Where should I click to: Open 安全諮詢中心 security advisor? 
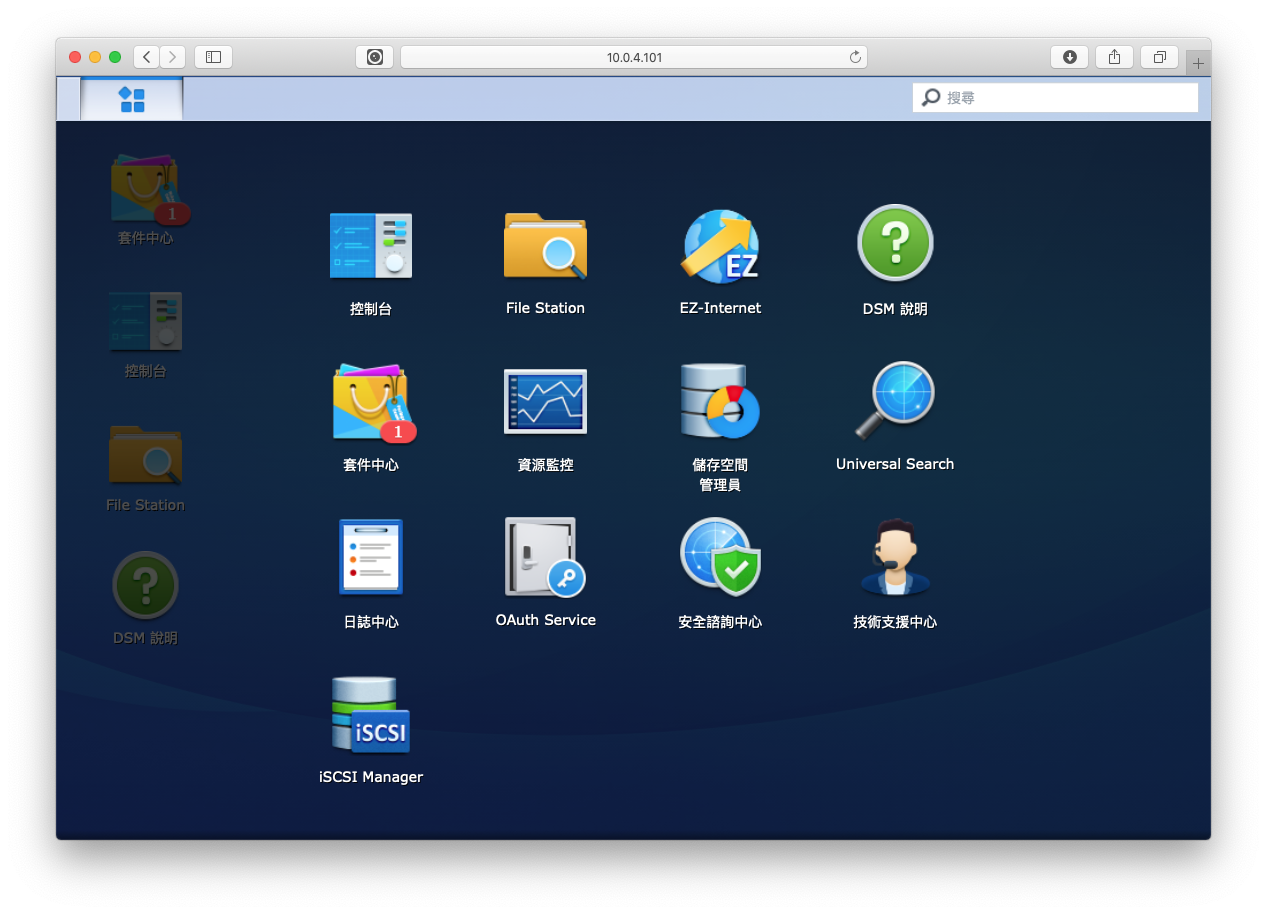click(720, 557)
